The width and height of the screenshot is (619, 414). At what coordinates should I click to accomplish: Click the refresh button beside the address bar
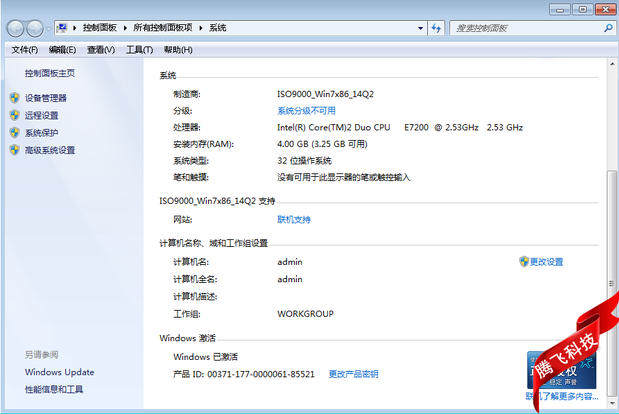pos(436,28)
